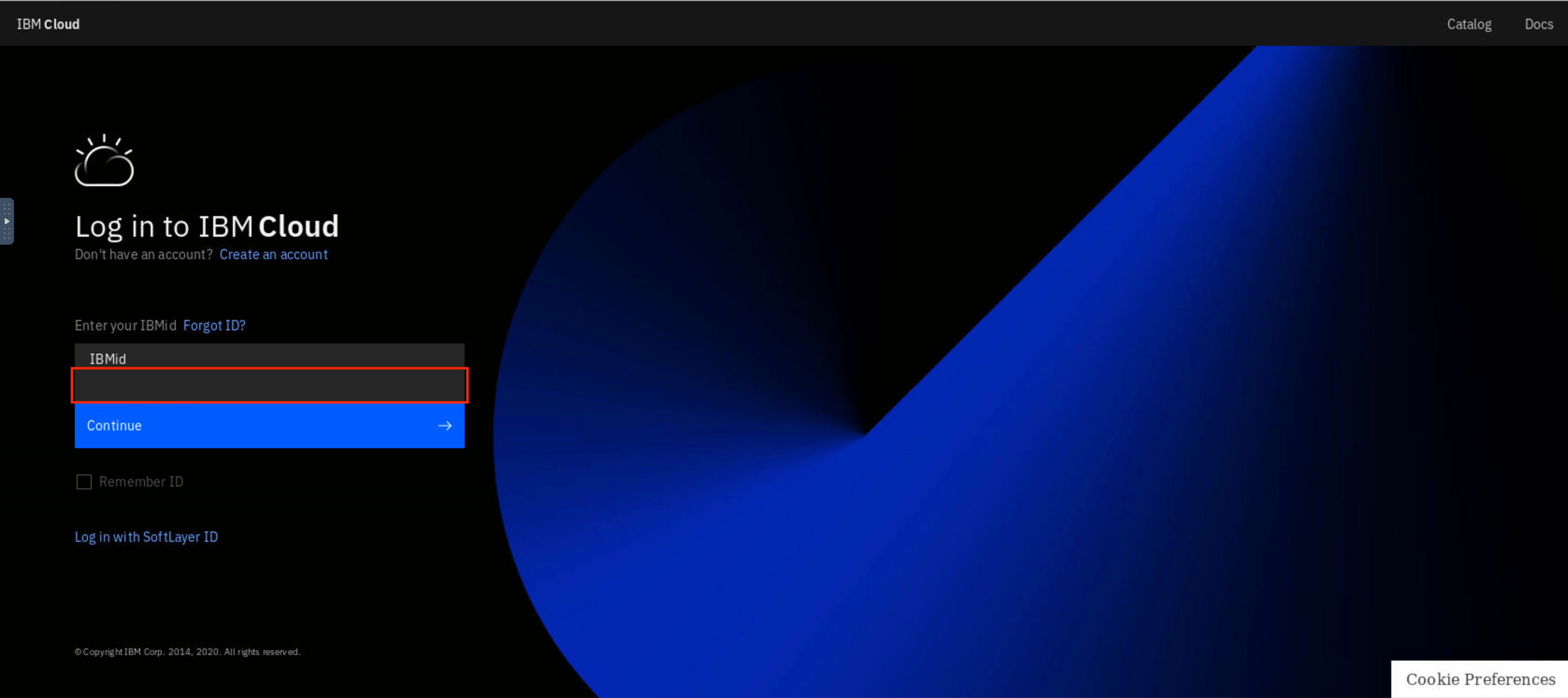
Task: Enable the Remember ID checkbox
Action: tap(84, 482)
